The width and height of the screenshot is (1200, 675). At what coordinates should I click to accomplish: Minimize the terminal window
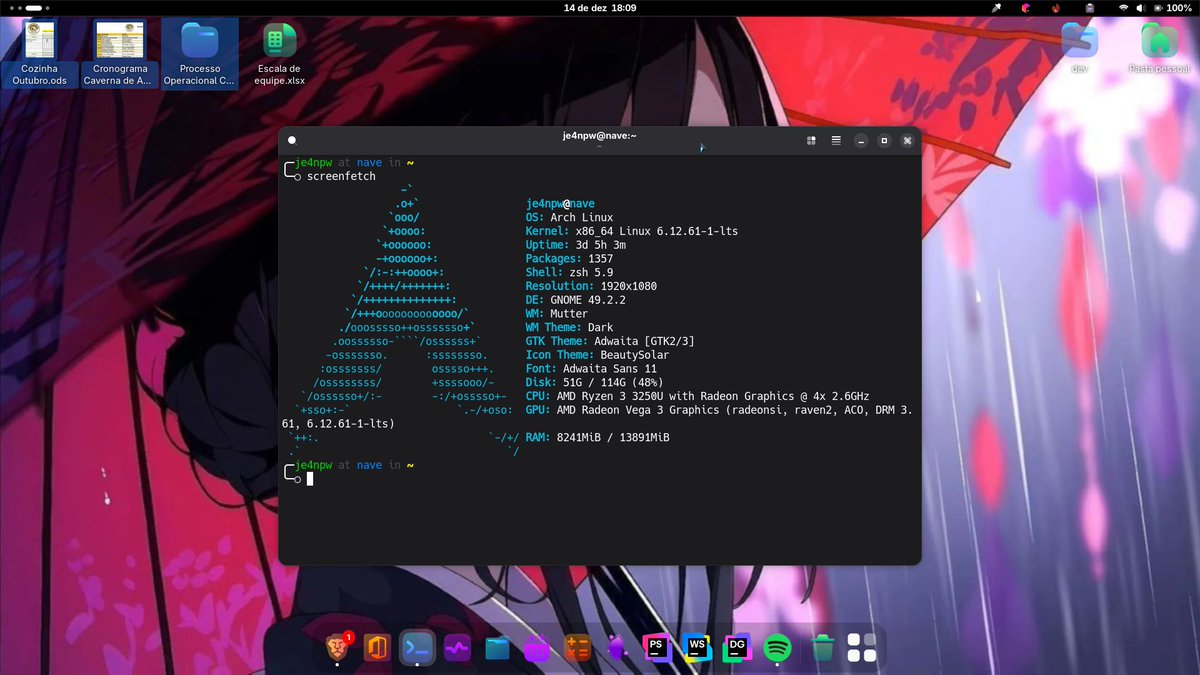860,141
